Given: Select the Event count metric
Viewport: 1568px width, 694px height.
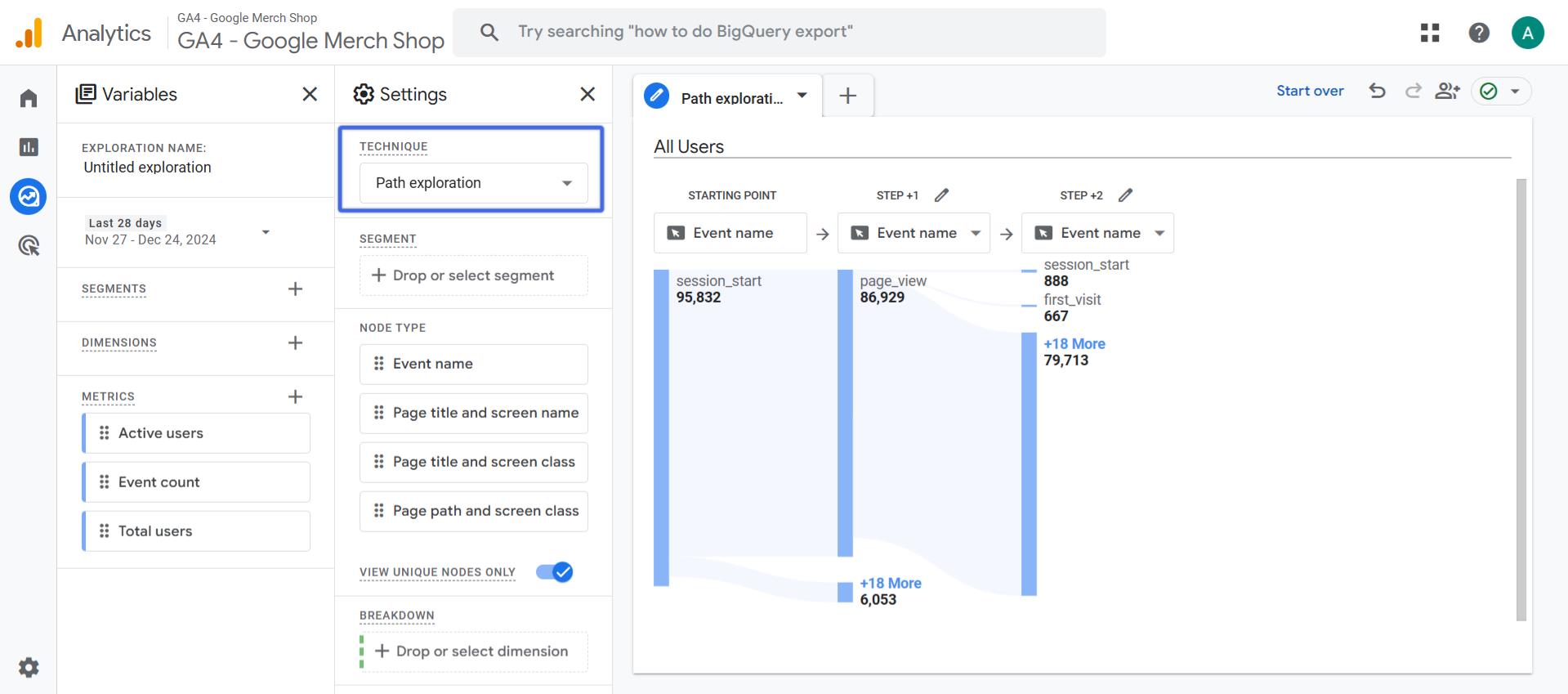Looking at the screenshot, I should (196, 482).
